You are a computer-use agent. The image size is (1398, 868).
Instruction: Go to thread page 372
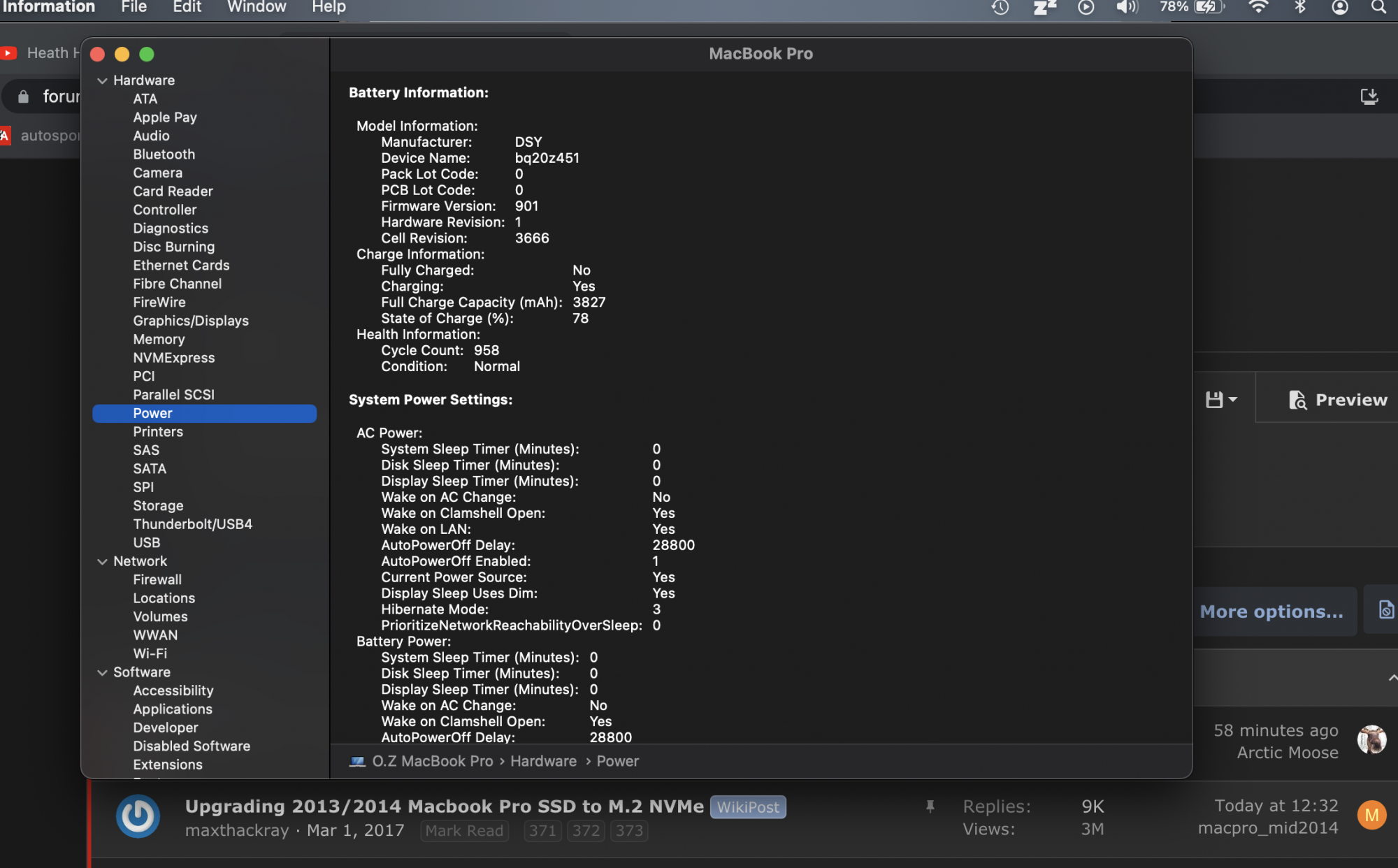[586, 830]
